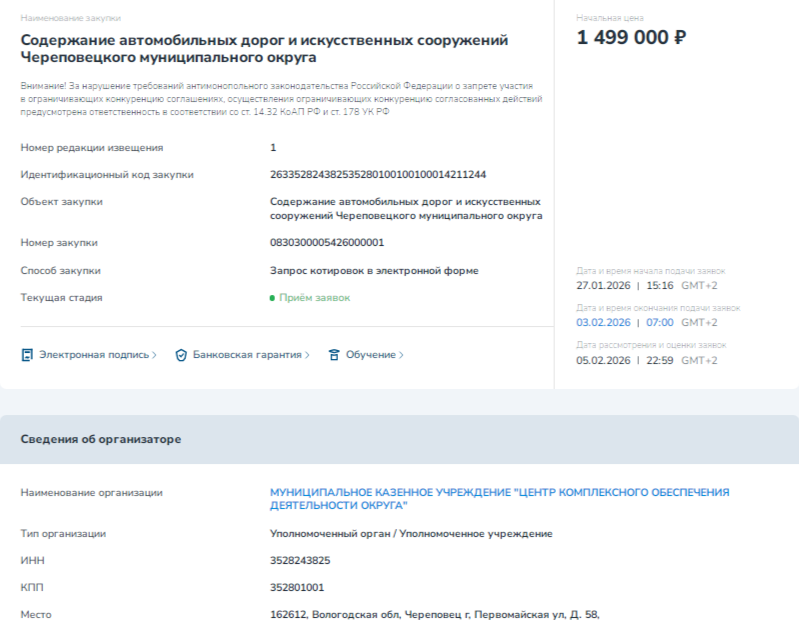This screenshot has width=799, height=620.
Task: Click the identification code 26335282438 value
Action: tap(378, 174)
